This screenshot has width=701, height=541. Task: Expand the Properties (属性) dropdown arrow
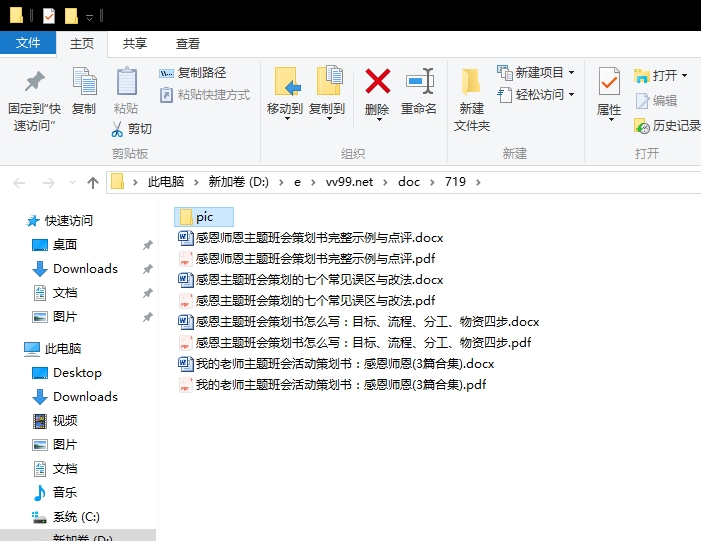(611, 119)
